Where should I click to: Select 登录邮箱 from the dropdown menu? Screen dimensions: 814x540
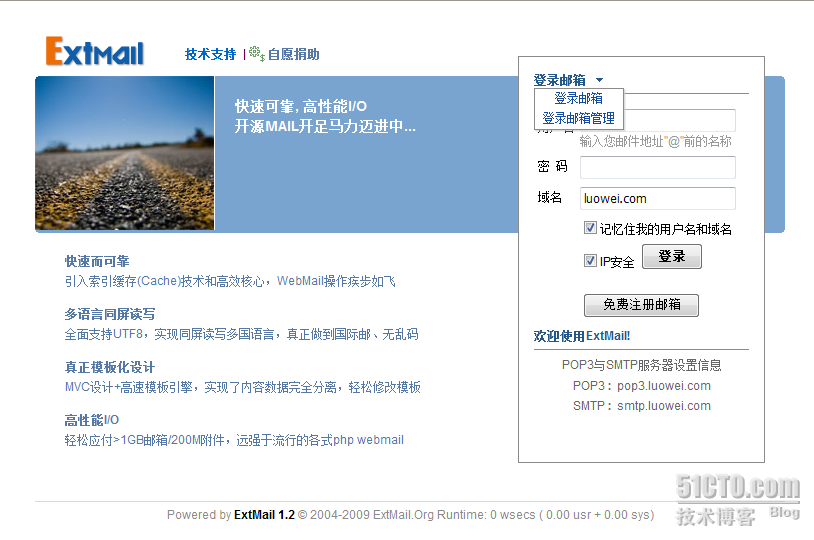point(578,98)
